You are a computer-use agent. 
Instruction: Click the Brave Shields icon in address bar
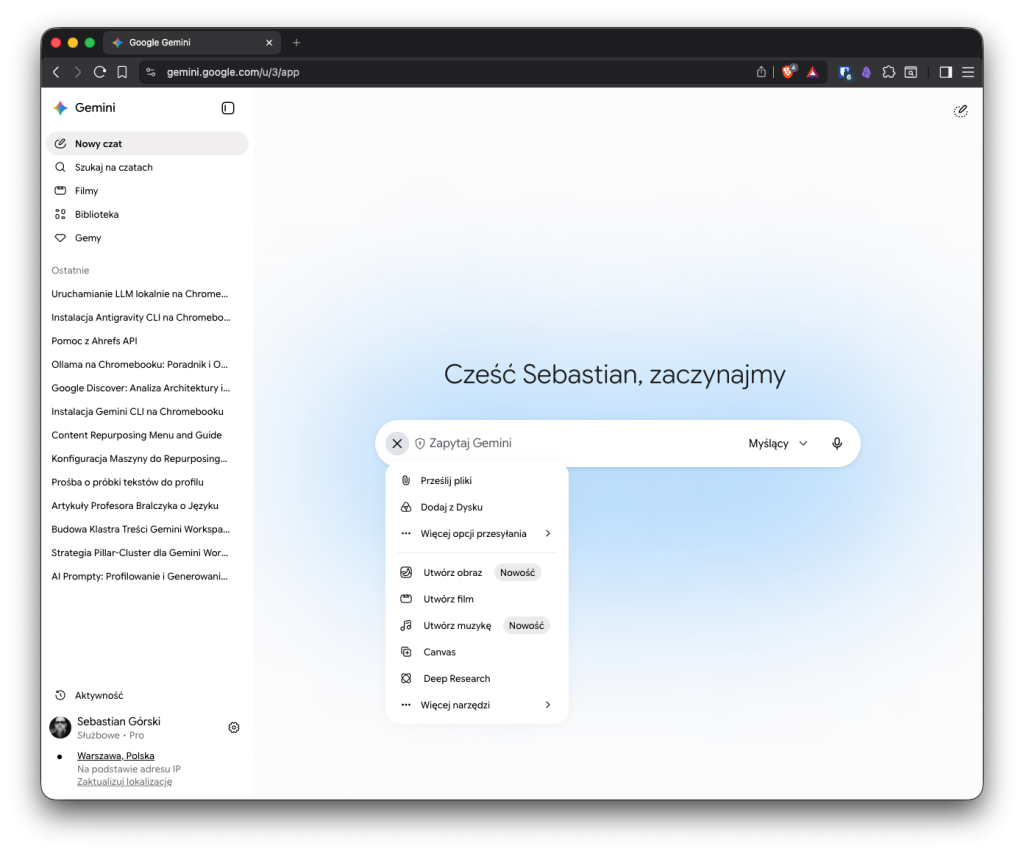click(789, 72)
